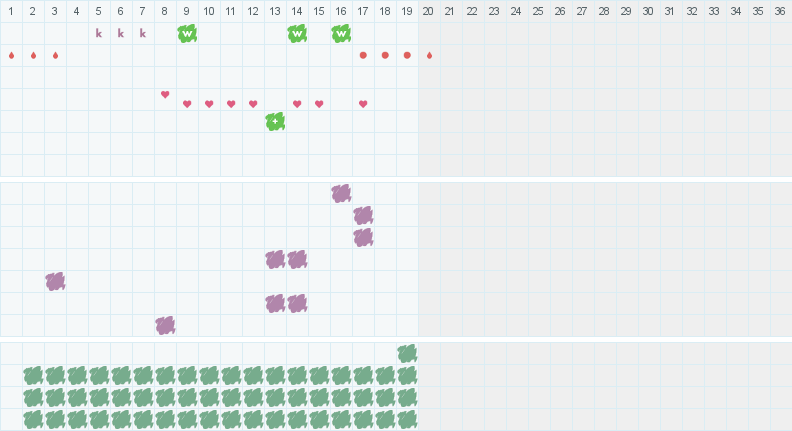Open the purple 'k' marker on day 7
Image resolution: width=792 pixels, height=431 pixels.
(x=142, y=33)
